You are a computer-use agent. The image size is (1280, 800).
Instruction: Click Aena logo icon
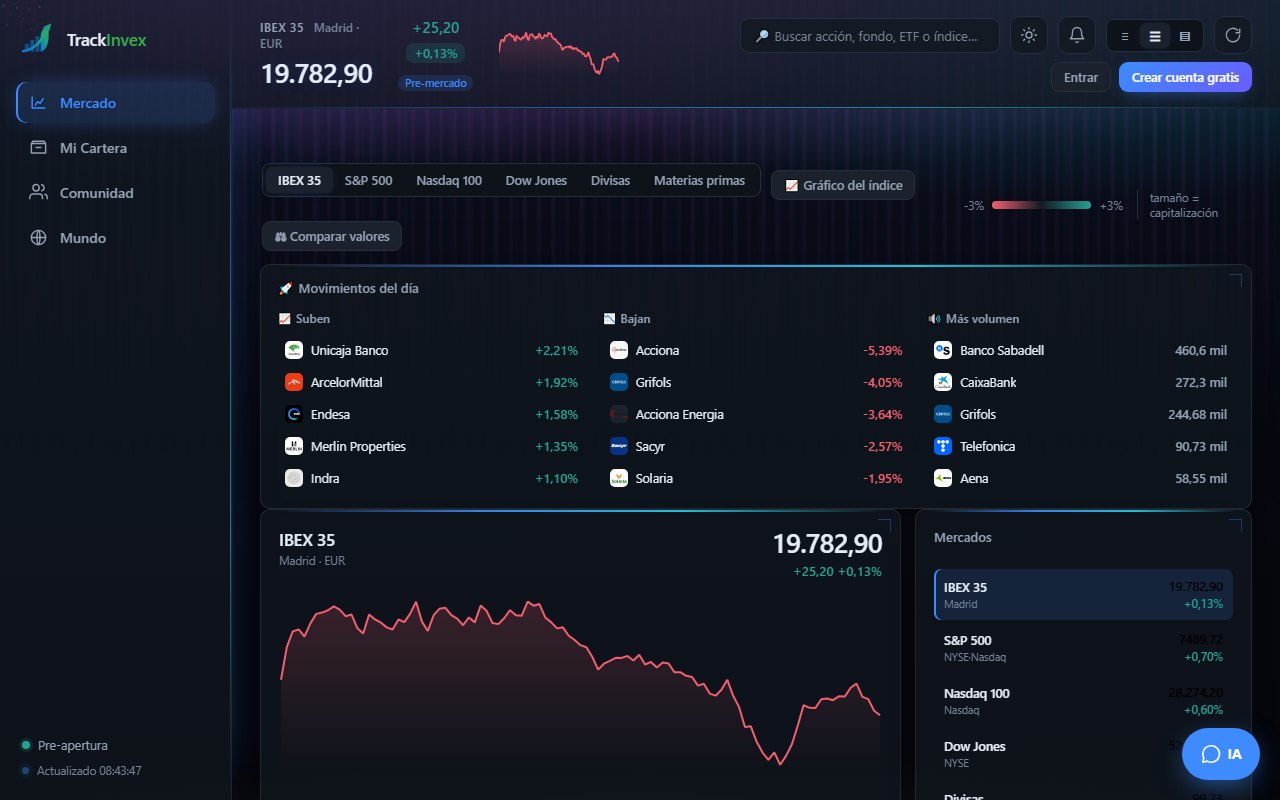point(943,478)
